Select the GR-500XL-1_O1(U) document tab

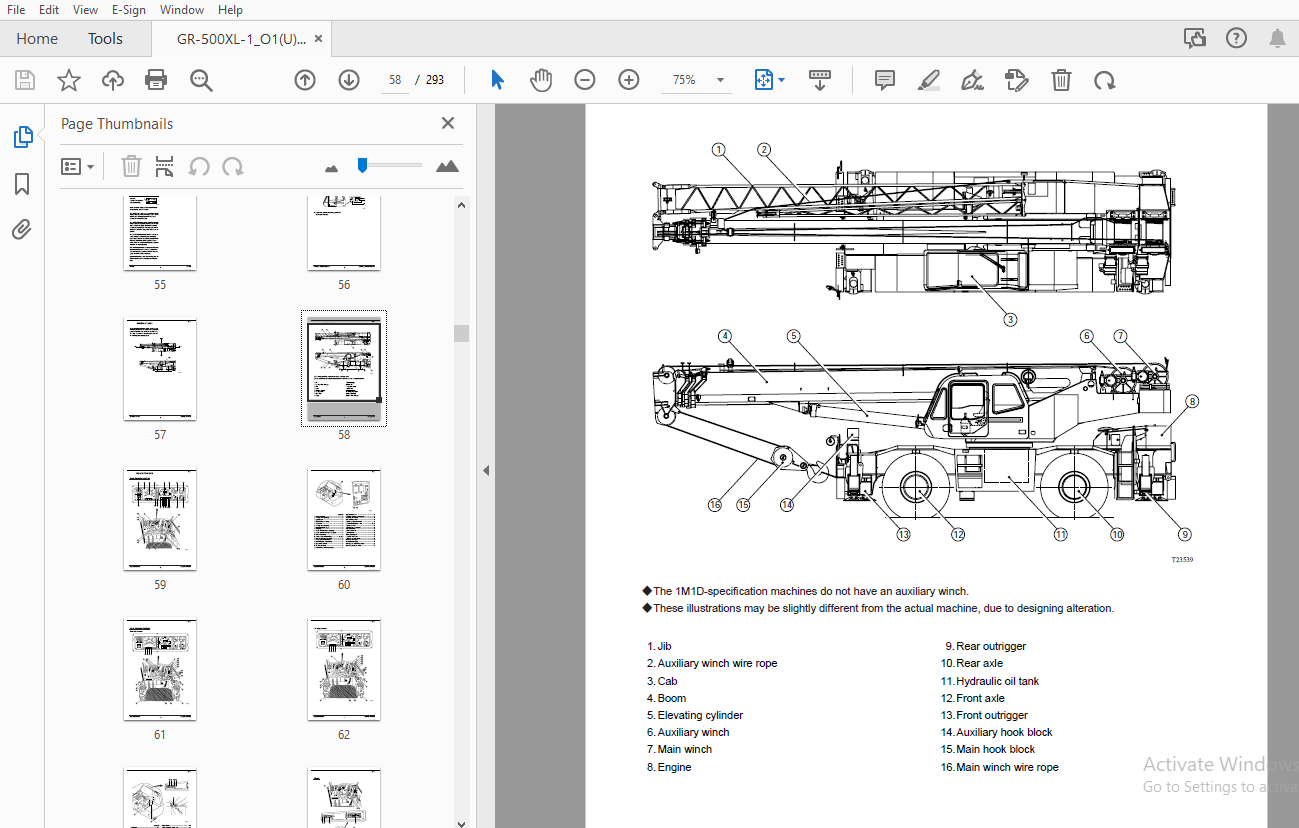(x=241, y=39)
